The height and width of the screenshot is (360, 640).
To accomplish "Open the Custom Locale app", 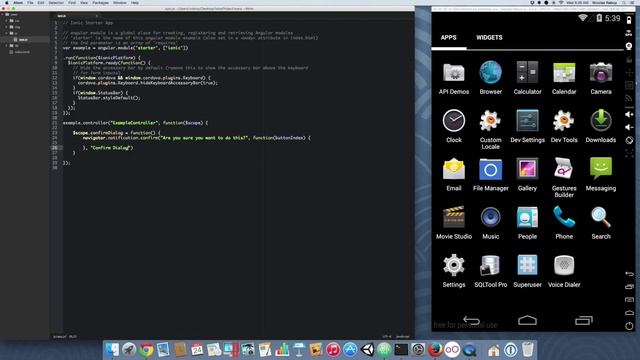I will [490, 129].
